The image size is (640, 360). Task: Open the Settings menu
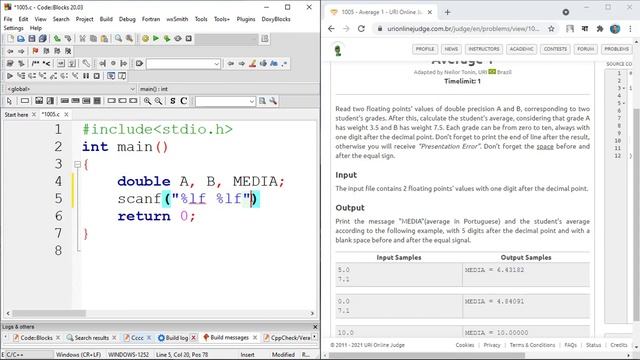[13, 28]
